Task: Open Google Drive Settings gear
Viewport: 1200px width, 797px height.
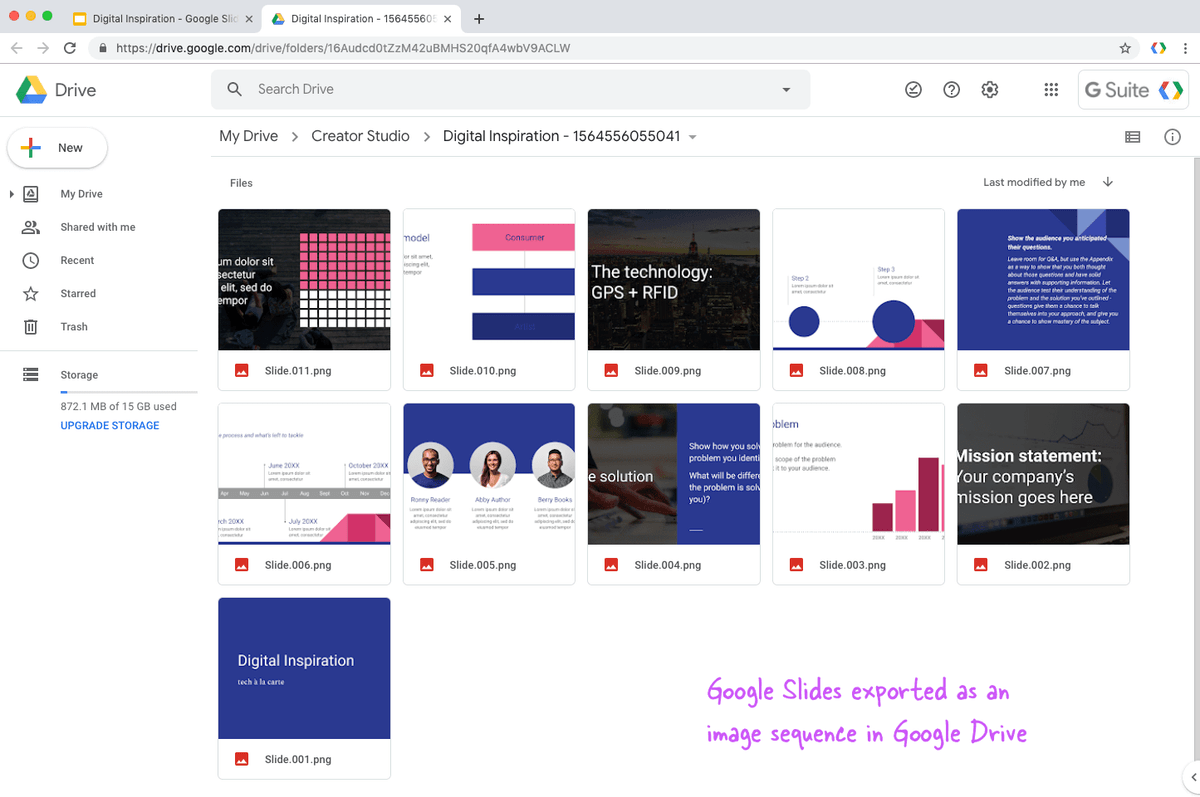Action: [x=989, y=89]
